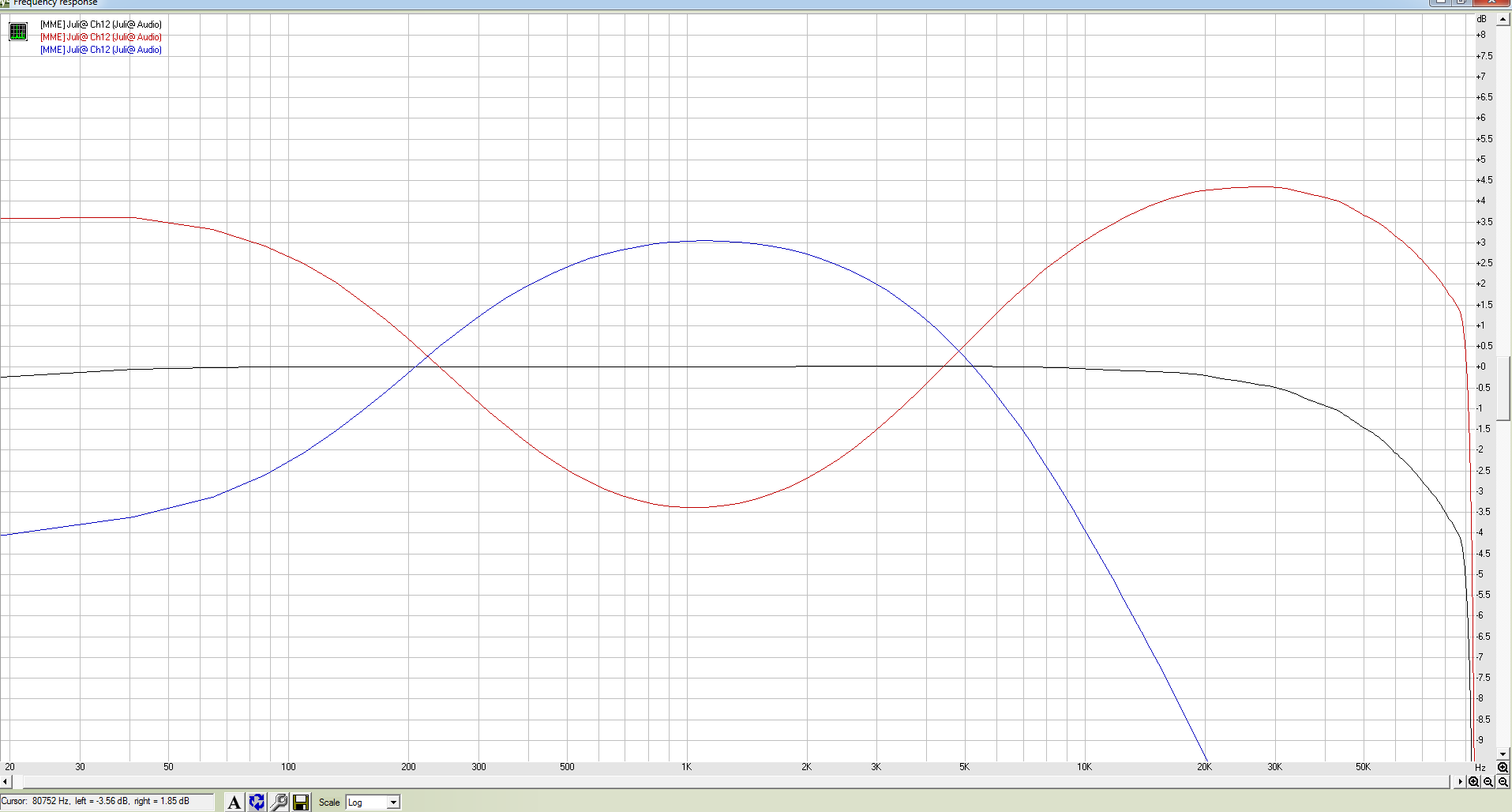
Task: Select the black-text Juli@ Ch12 legend entry
Action: point(101,24)
